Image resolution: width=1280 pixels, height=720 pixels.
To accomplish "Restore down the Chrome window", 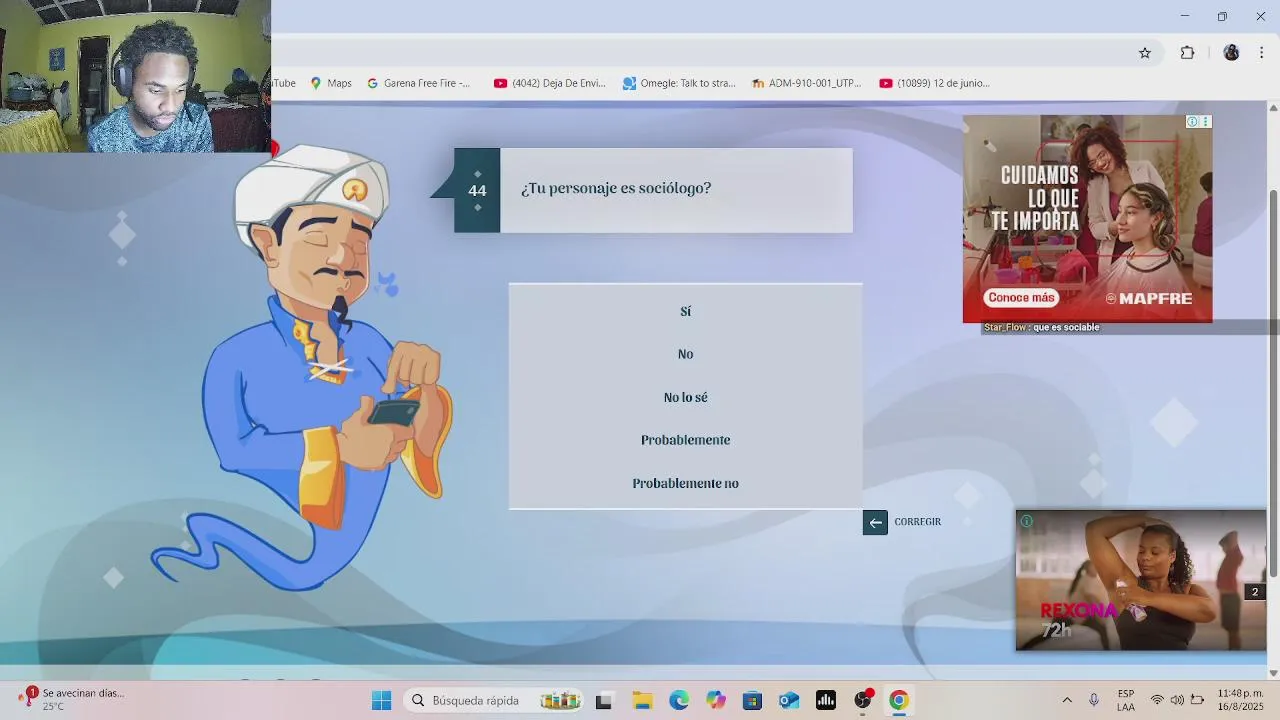I will (1222, 16).
